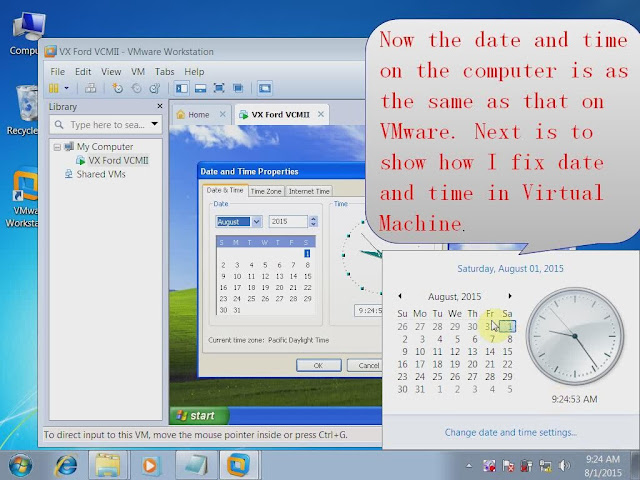
Task: Toggle the thumbnail bar toolbar icon
Action: 200,88
